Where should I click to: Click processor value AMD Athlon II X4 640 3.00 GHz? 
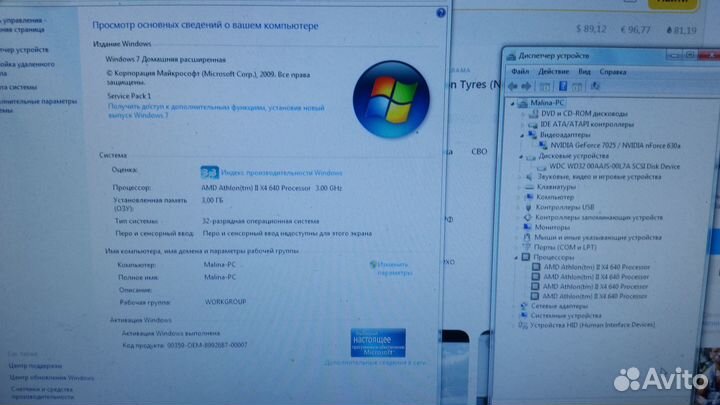tap(271, 188)
